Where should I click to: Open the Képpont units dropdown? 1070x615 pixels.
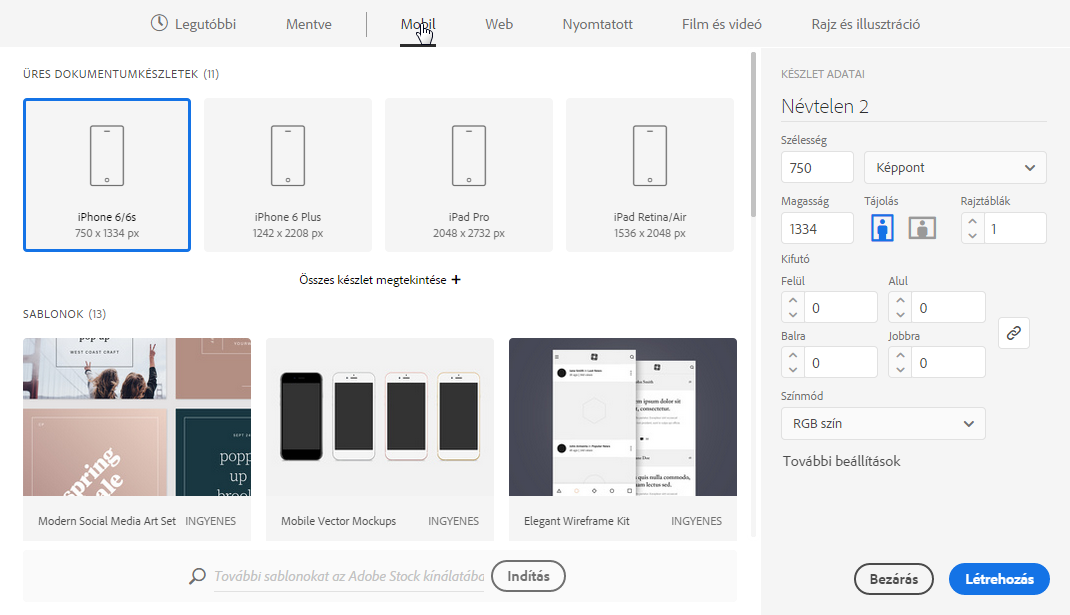[x=955, y=167]
